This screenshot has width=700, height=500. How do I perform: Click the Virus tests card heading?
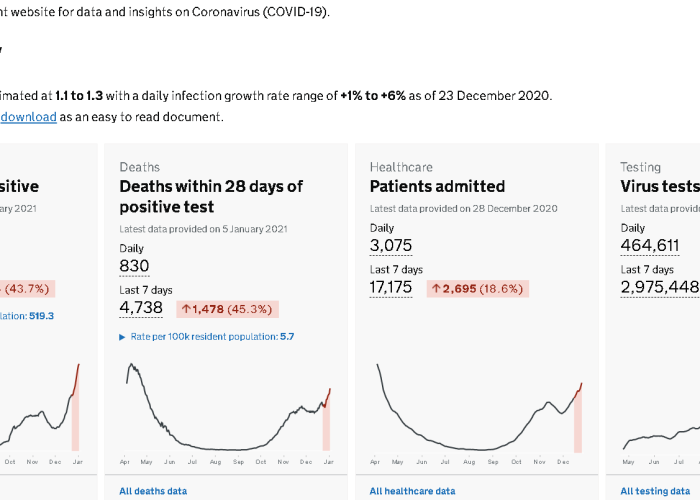coord(659,186)
